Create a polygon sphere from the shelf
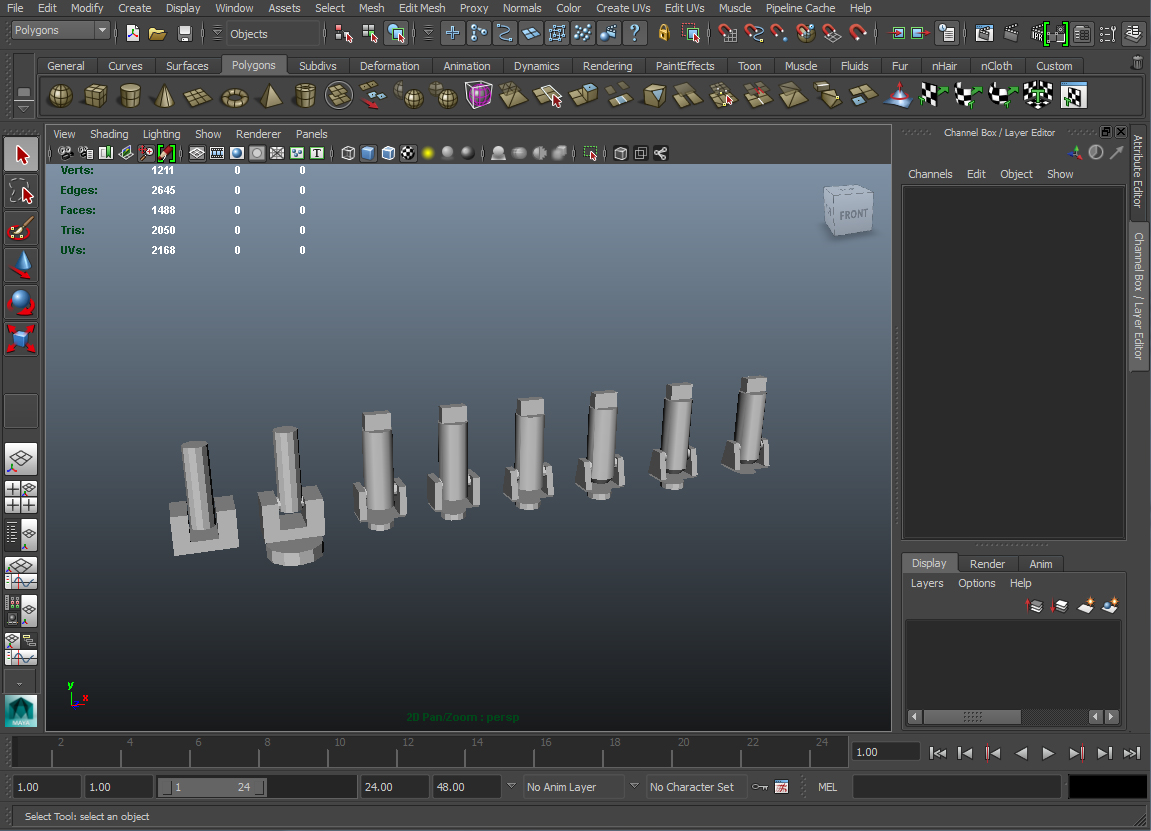This screenshot has width=1151, height=831. 58,95
